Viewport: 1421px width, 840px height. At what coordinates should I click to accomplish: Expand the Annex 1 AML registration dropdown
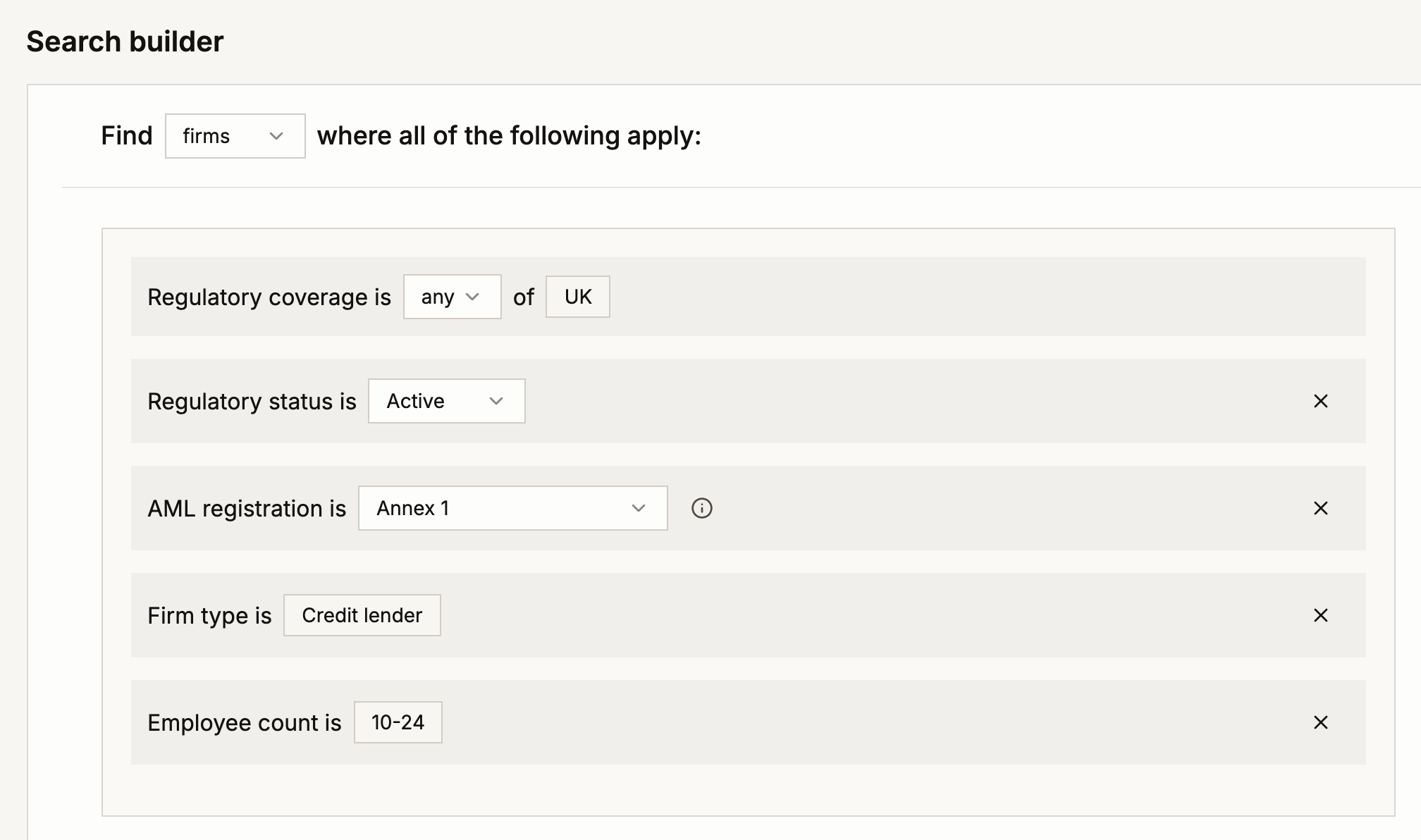[512, 508]
